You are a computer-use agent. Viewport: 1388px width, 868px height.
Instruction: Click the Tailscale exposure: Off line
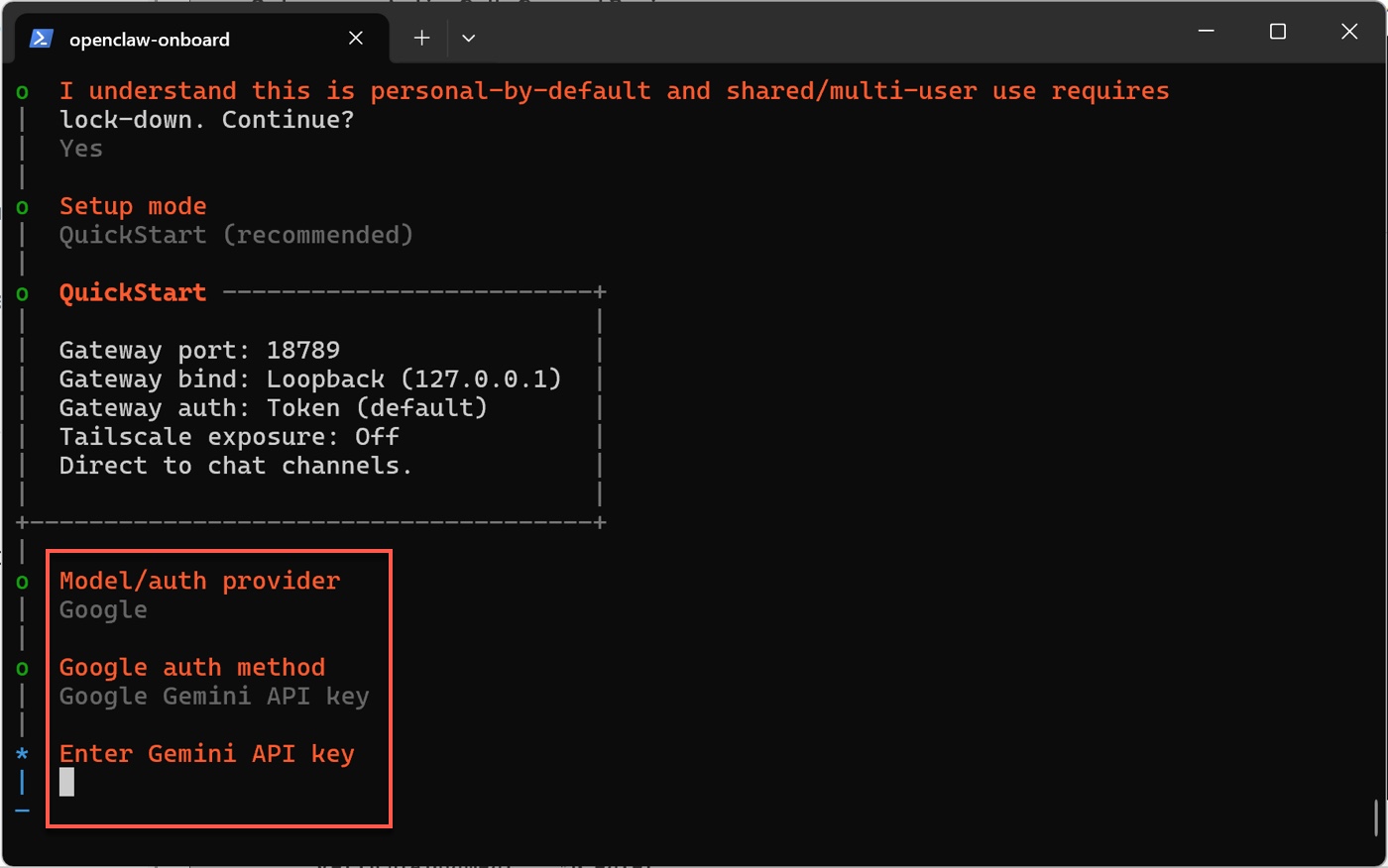[x=229, y=437]
